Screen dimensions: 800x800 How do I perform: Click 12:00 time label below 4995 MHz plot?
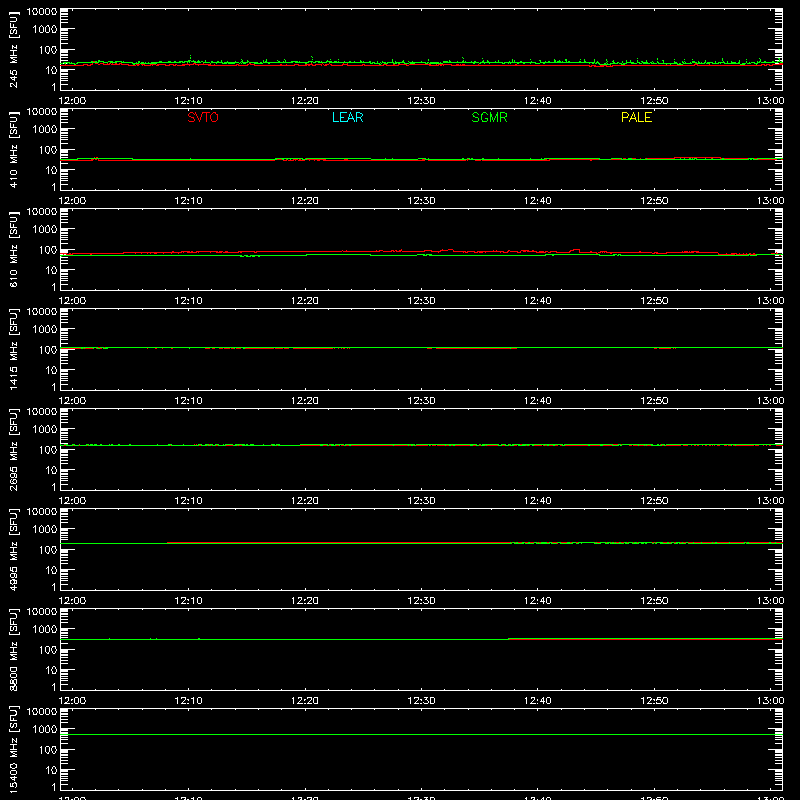(72, 601)
